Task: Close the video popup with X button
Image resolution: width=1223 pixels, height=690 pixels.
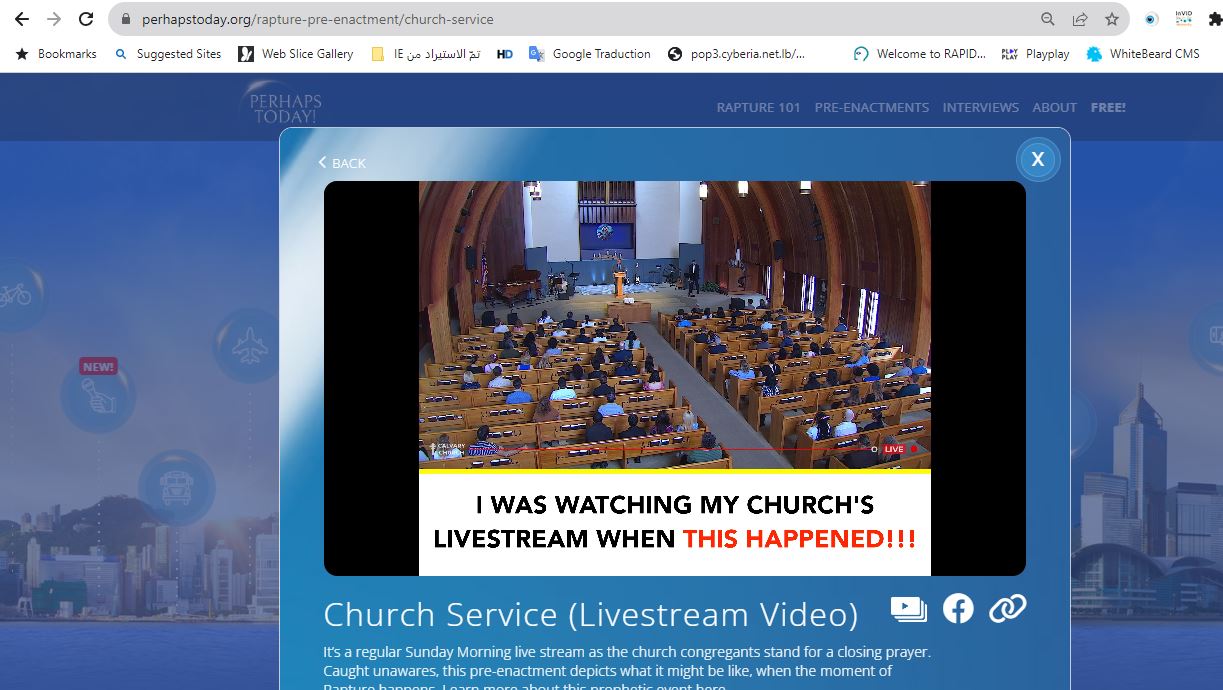Action: 1037,159
